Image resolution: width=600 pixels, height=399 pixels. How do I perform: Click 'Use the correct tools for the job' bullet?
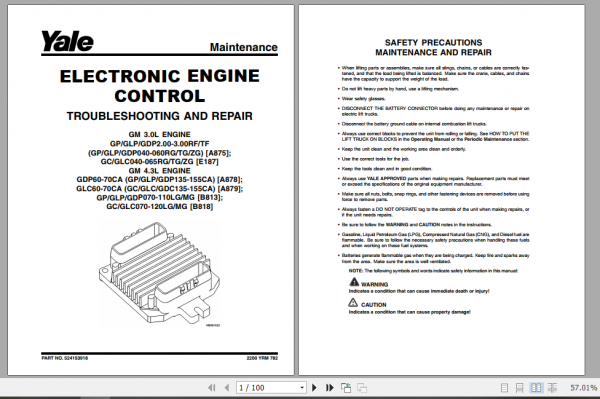pos(375,159)
